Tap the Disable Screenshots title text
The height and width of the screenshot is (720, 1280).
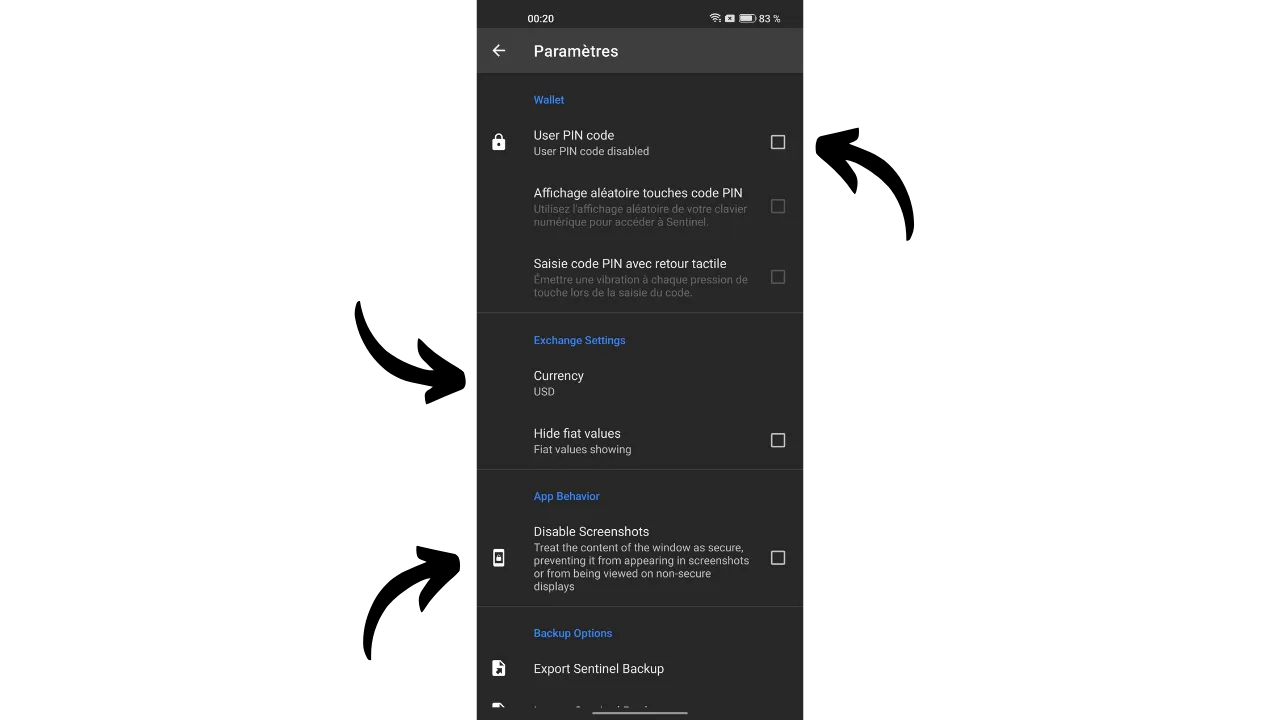point(591,532)
